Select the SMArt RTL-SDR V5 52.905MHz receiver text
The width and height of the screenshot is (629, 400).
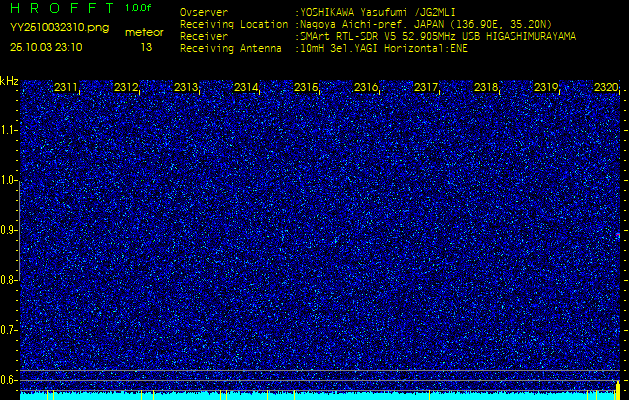(438, 37)
